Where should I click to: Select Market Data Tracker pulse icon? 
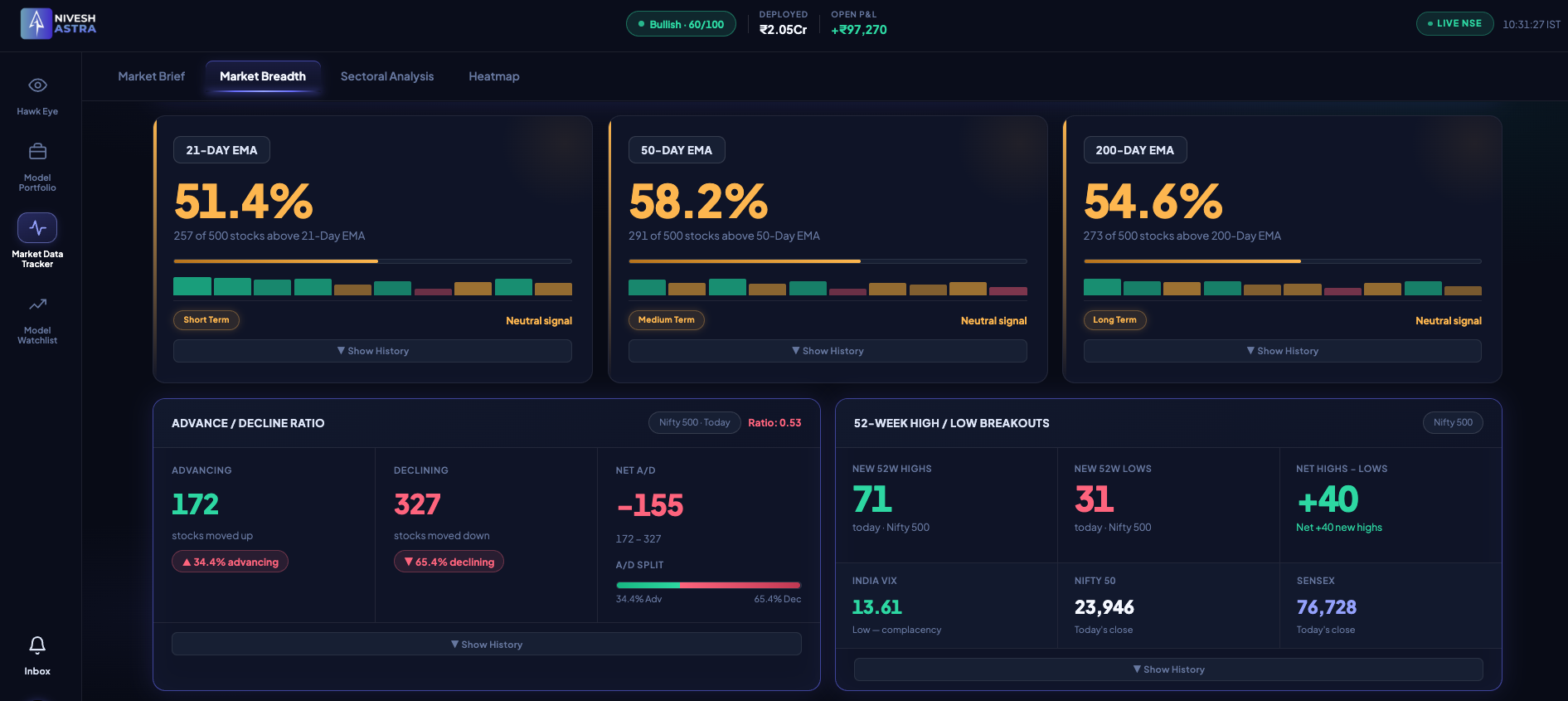coord(37,228)
